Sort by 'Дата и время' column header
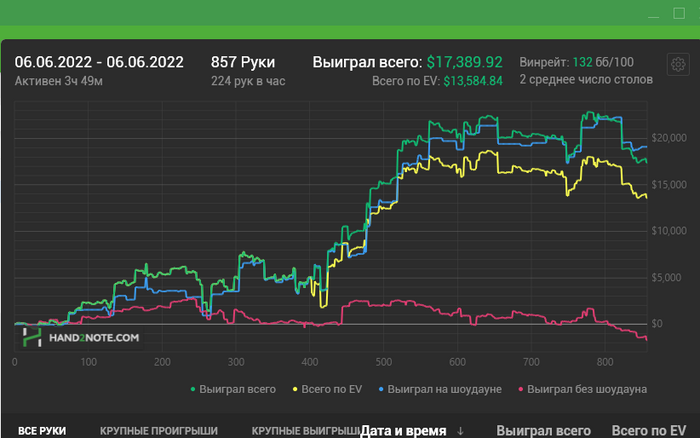The height and width of the screenshot is (438, 700). point(403,431)
